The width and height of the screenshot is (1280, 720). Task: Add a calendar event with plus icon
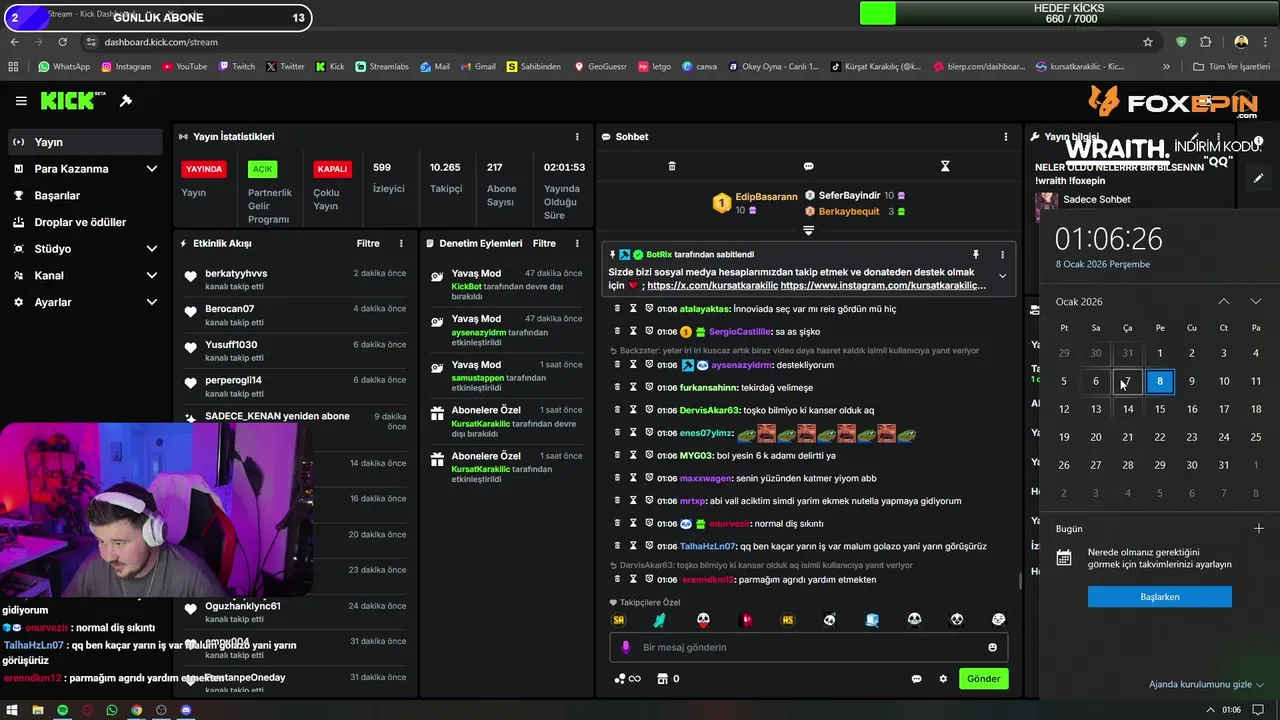pos(1259,529)
